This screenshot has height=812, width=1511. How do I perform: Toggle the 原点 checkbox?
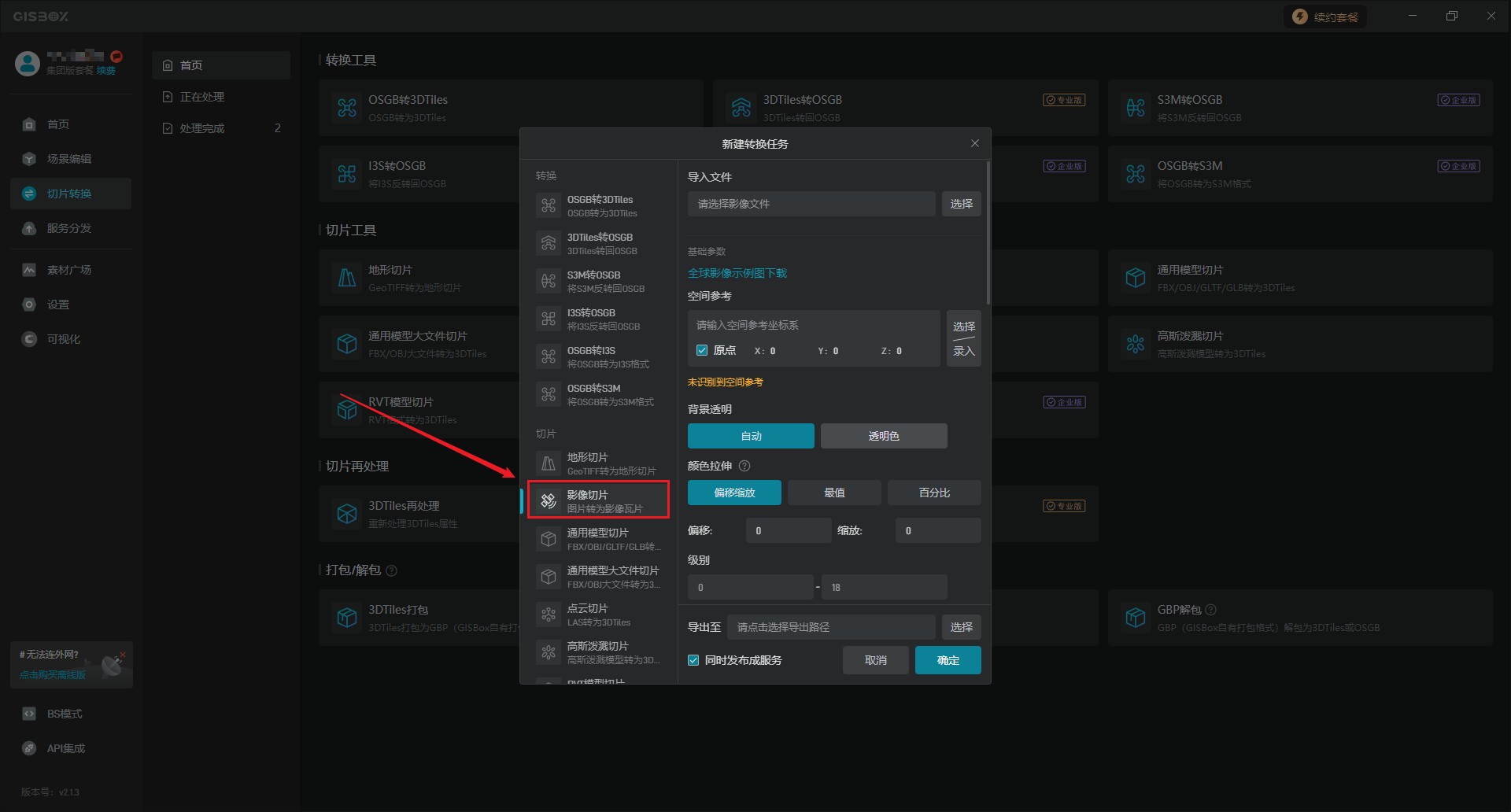pos(702,351)
